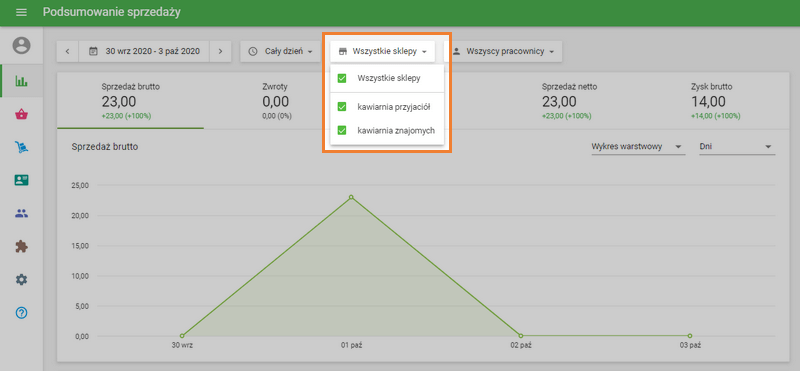Open the Dni interval dropdown

point(737,147)
